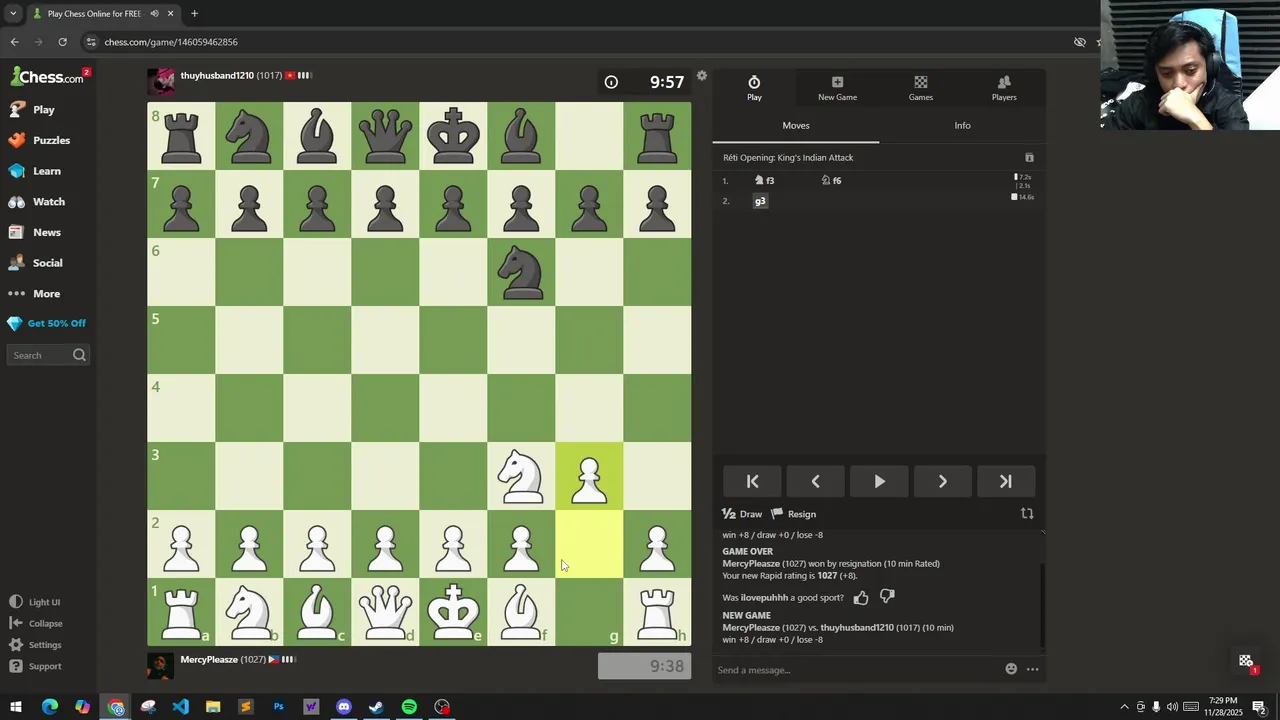Screen dimensions: 1280x720
Task: Open chat options three-dot menu
Action: tap(1032, 669)
